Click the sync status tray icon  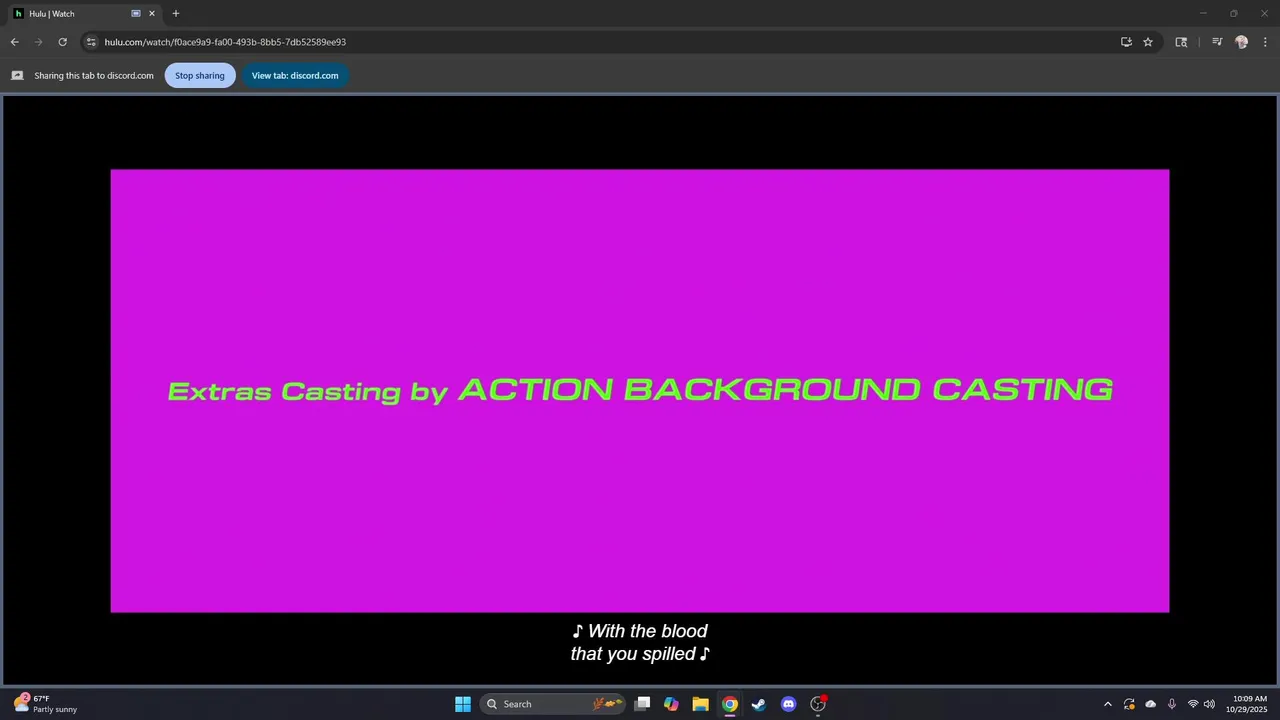[x=1129, y=704]
